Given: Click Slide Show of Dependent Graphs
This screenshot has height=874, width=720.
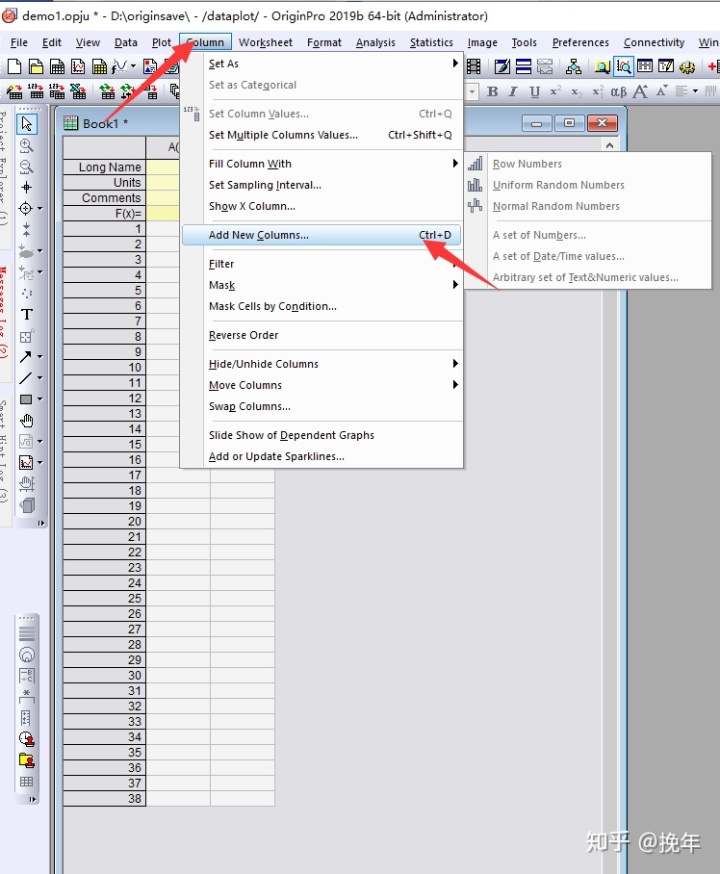Looking at the screenshot, I should coord(331,435).
